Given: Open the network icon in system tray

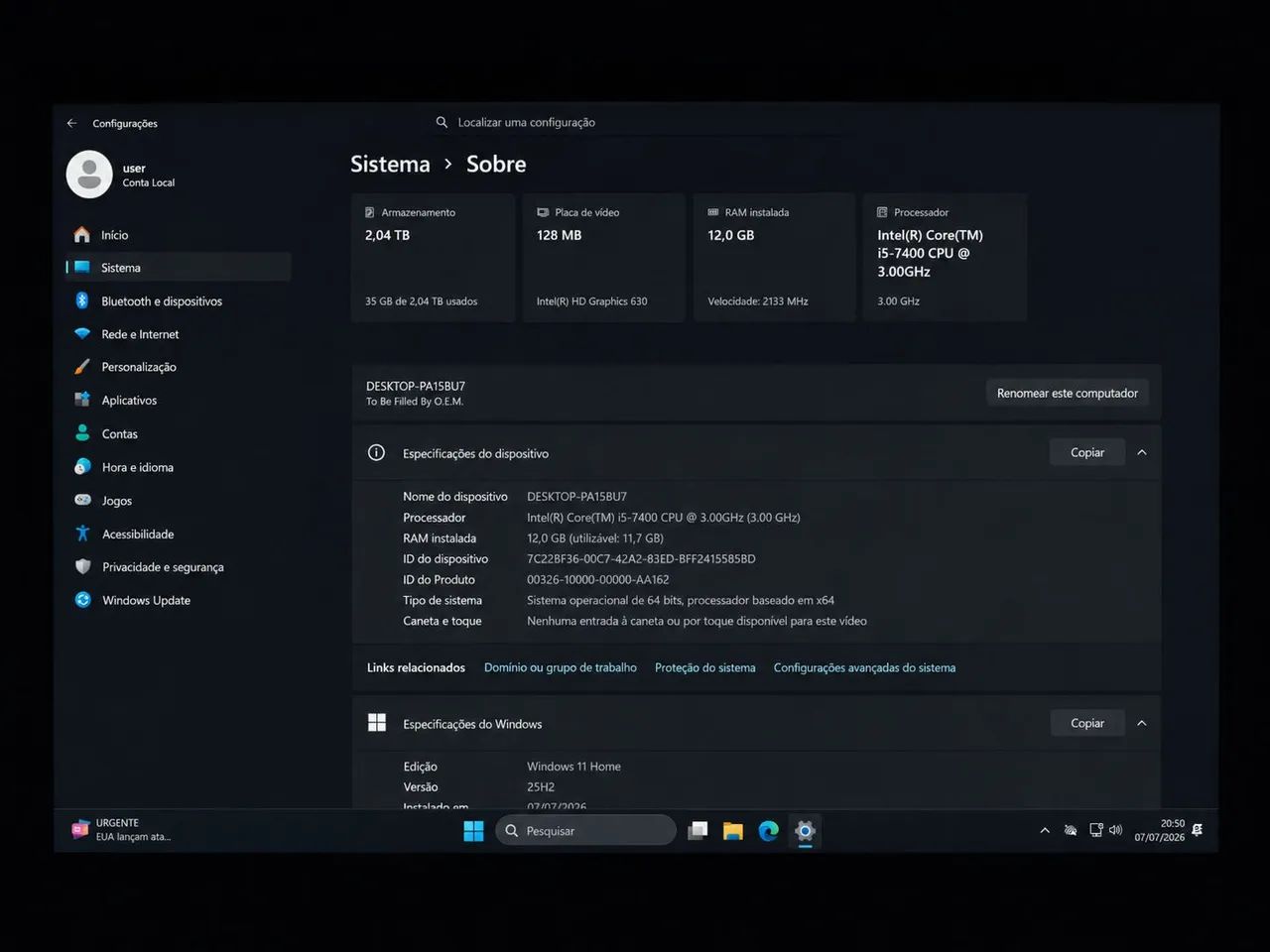Looking at the screenshot, I should pos(1095,830).
